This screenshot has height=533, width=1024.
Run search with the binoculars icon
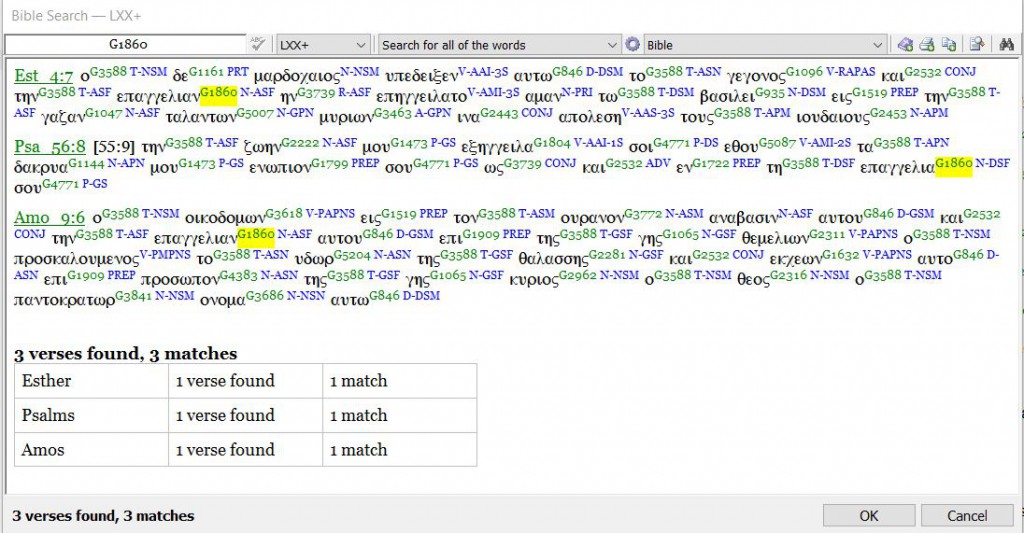coord(1007,45)
